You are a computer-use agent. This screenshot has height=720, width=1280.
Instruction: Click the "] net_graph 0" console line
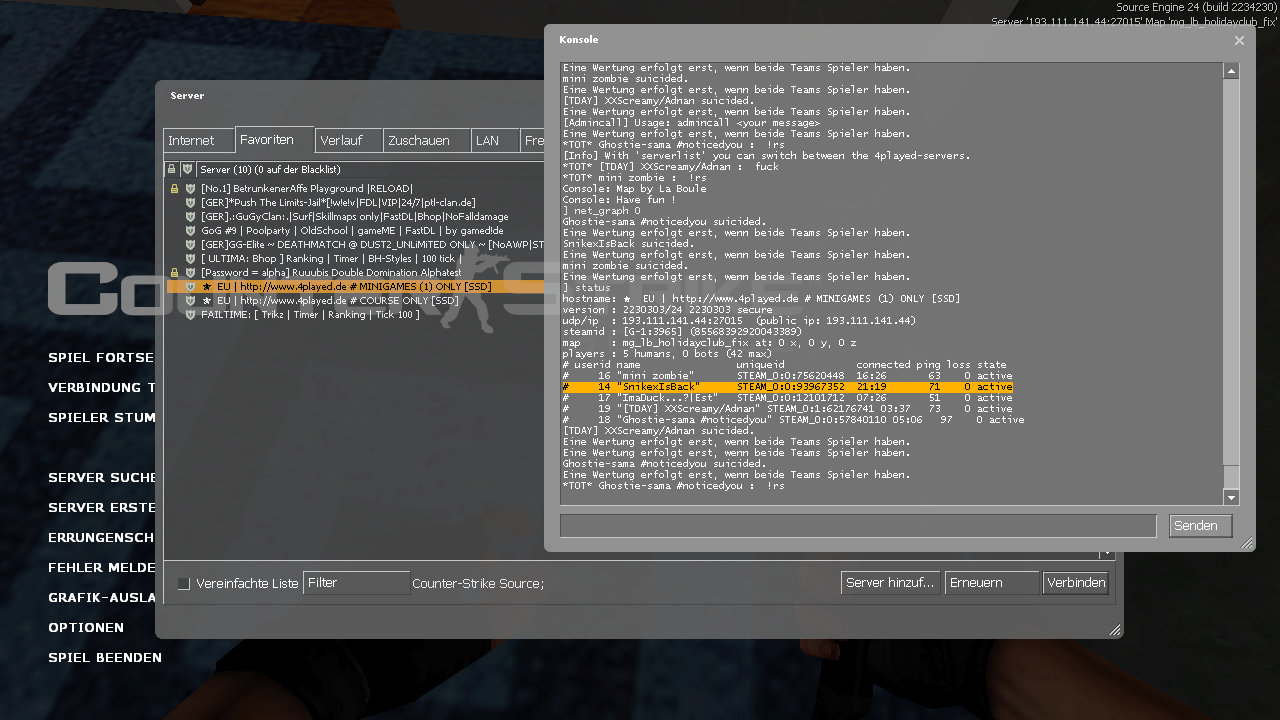(x=601, y=211)
